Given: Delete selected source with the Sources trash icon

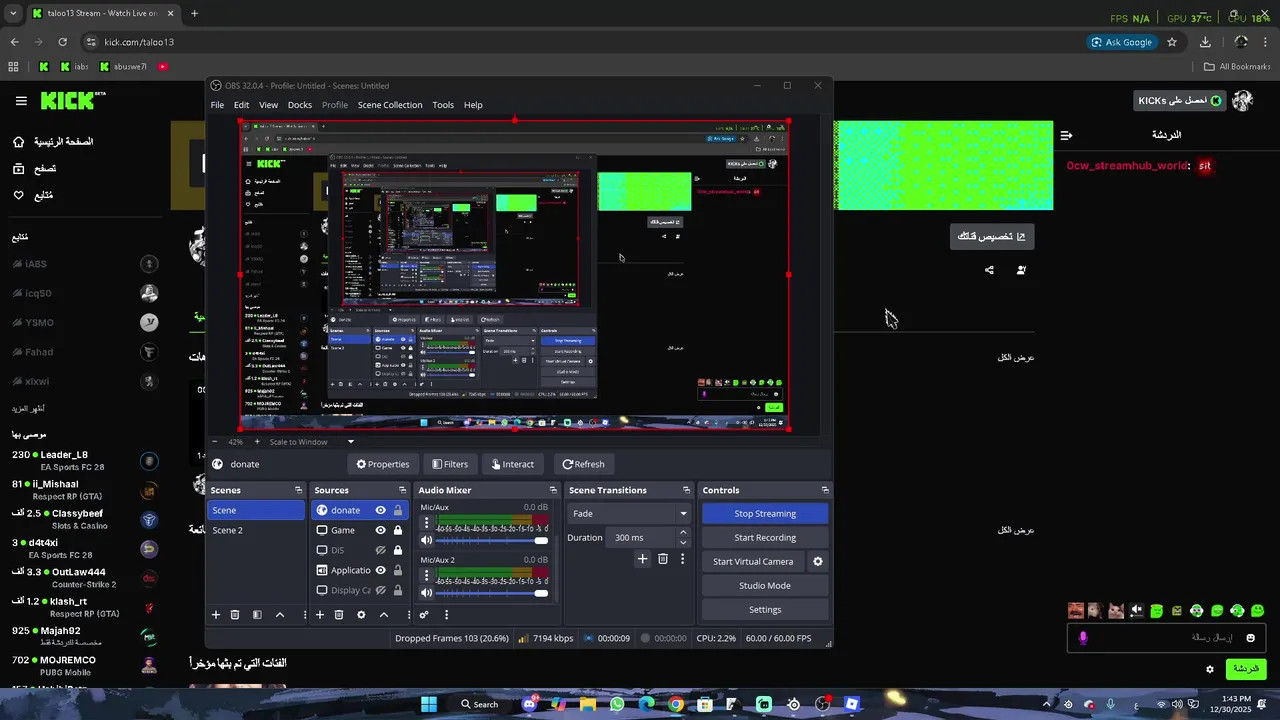Looking at the screenshot, I should pos(339,615).
